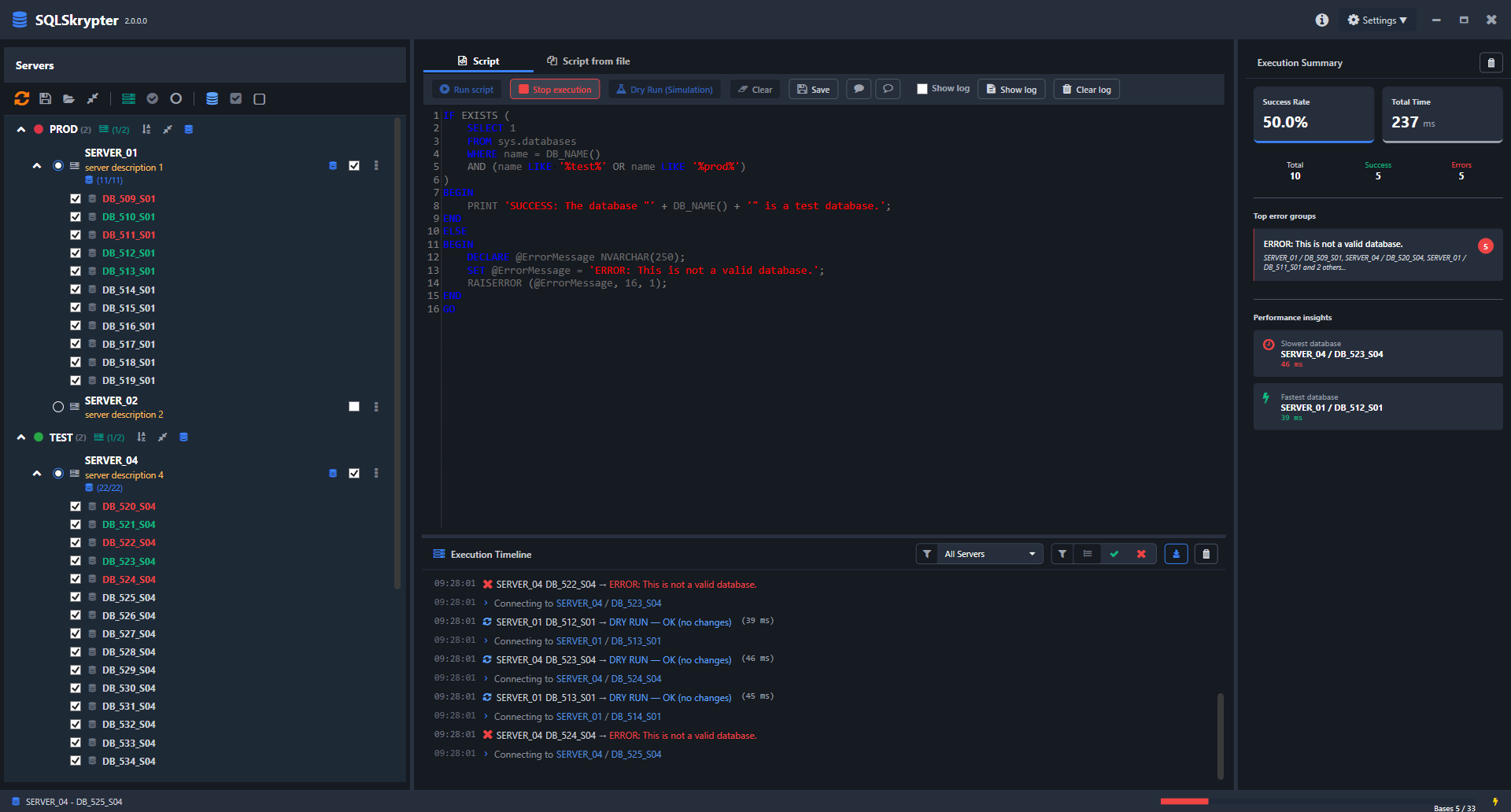Filter timeline by green success checkmark

1114,554
